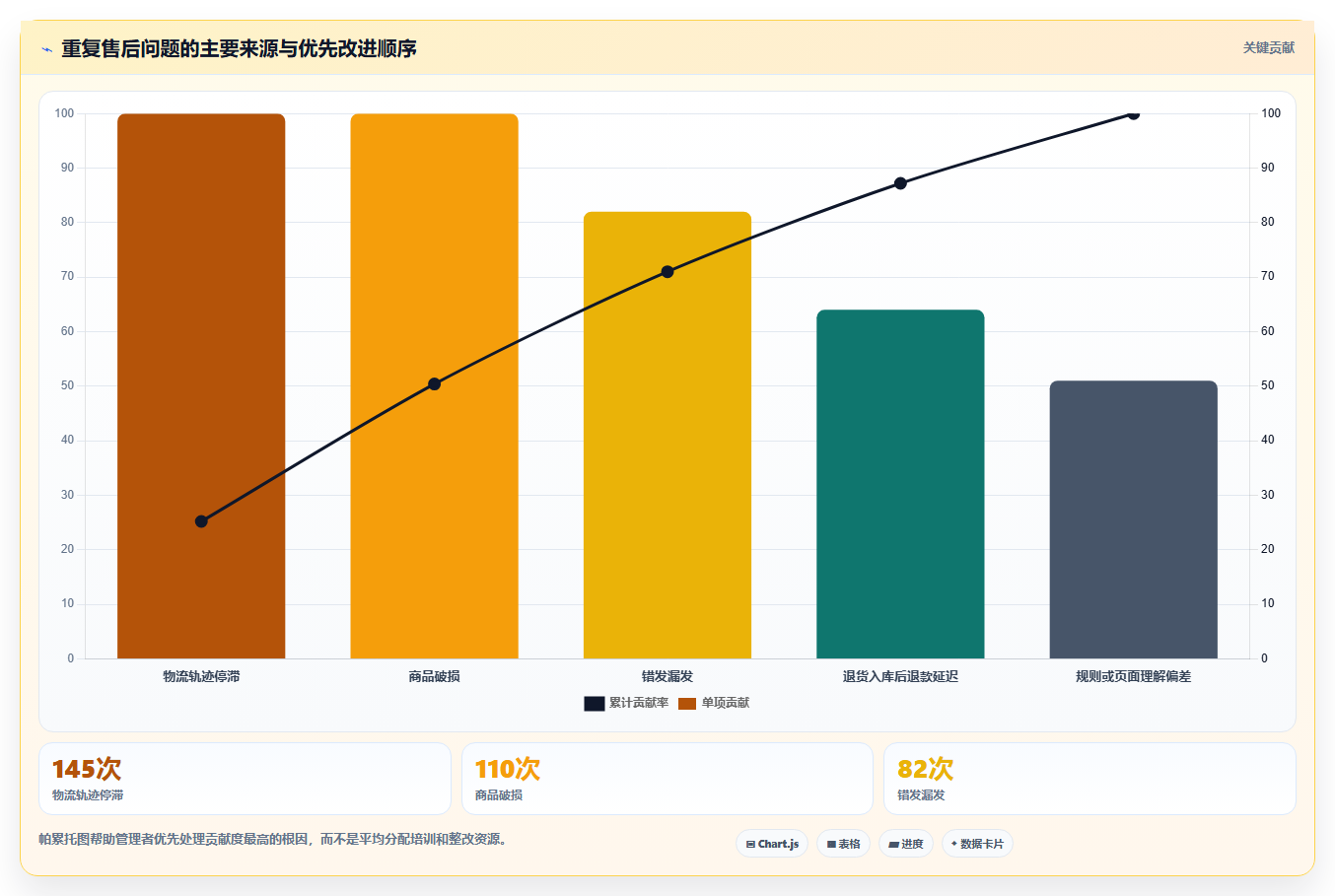This screenshot has height=896, width=1335.
Task: Click the lightning icon beside the chart title
Action: (46, 49)
